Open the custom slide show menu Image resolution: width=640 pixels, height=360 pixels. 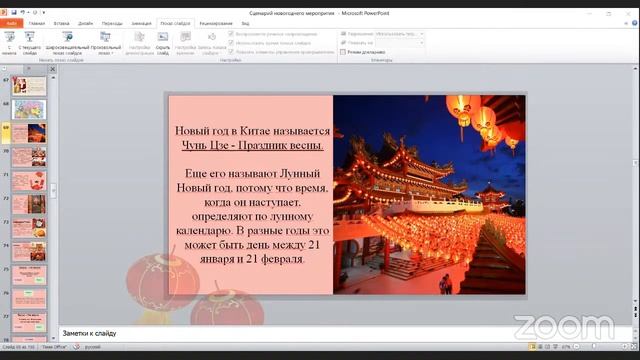(x=106, y=42)
